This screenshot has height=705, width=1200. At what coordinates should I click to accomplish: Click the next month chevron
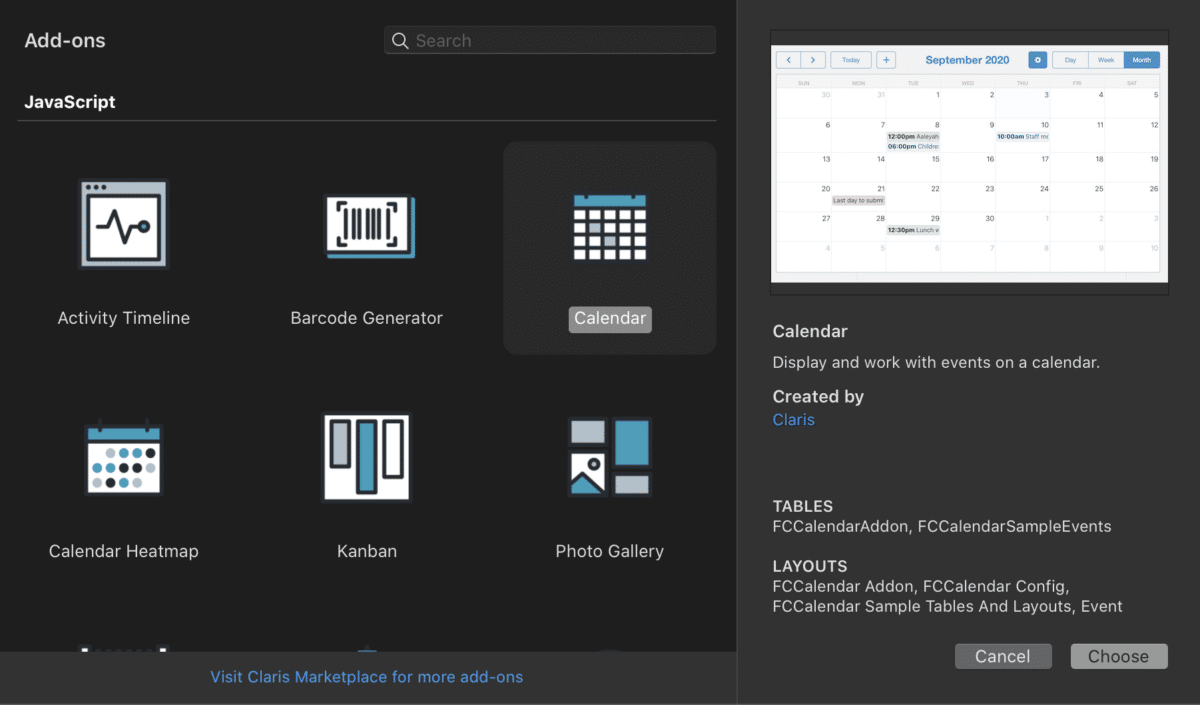point(812,60)
